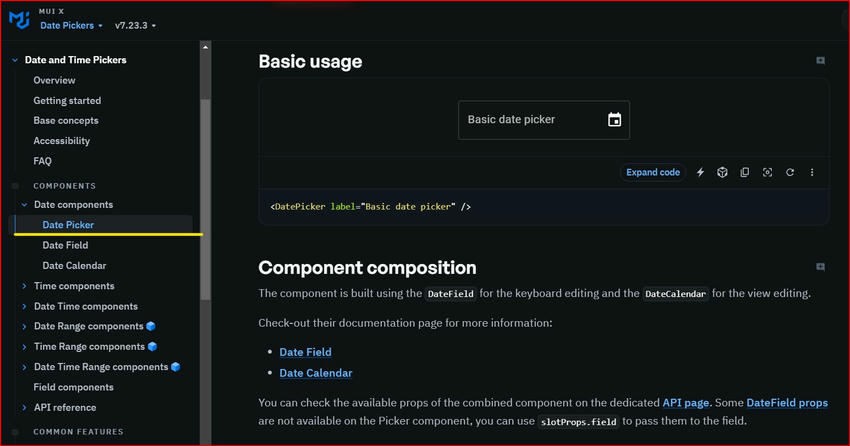Viewport: 850px width, 446px height.
Task: Copy the demo source code
Action: (x=745, y=172)
